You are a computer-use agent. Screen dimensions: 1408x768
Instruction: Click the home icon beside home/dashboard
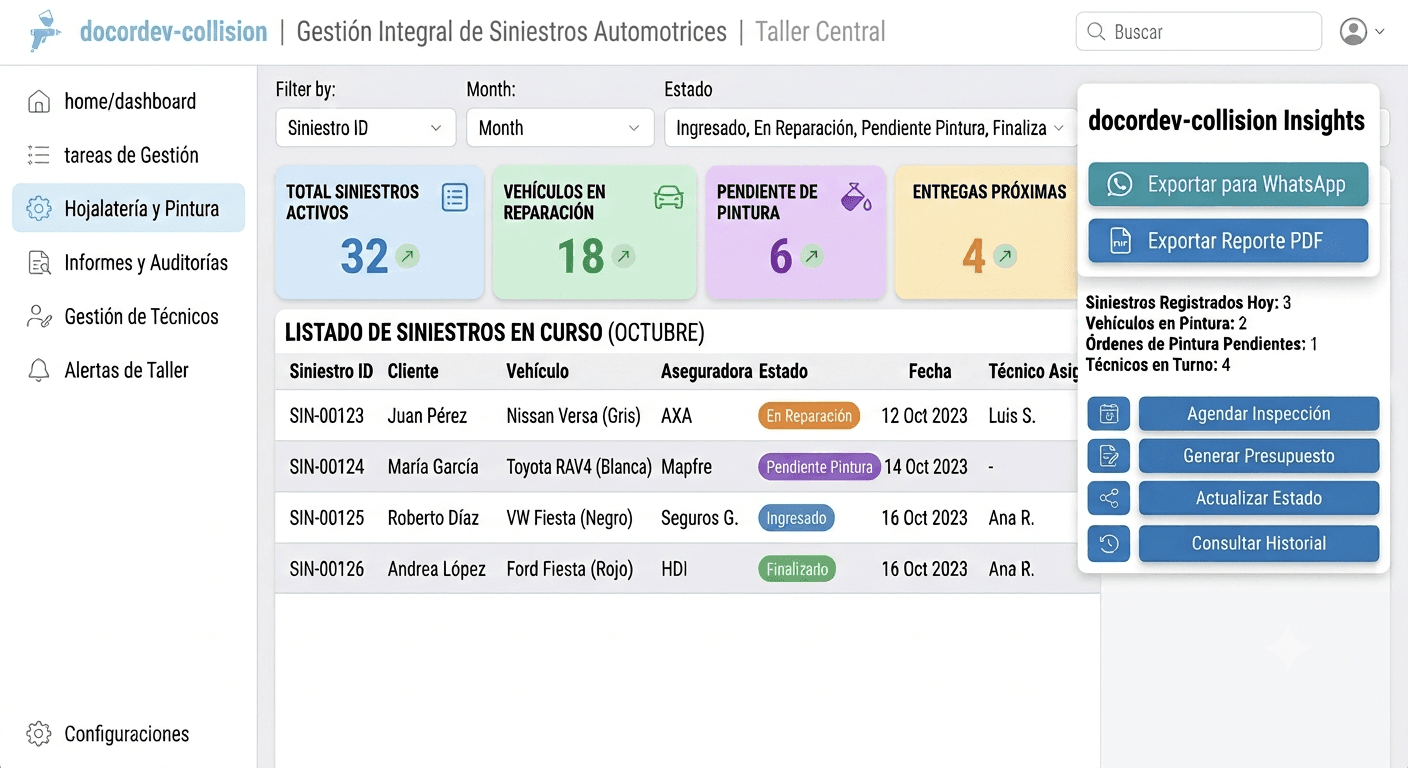(39, 101)
